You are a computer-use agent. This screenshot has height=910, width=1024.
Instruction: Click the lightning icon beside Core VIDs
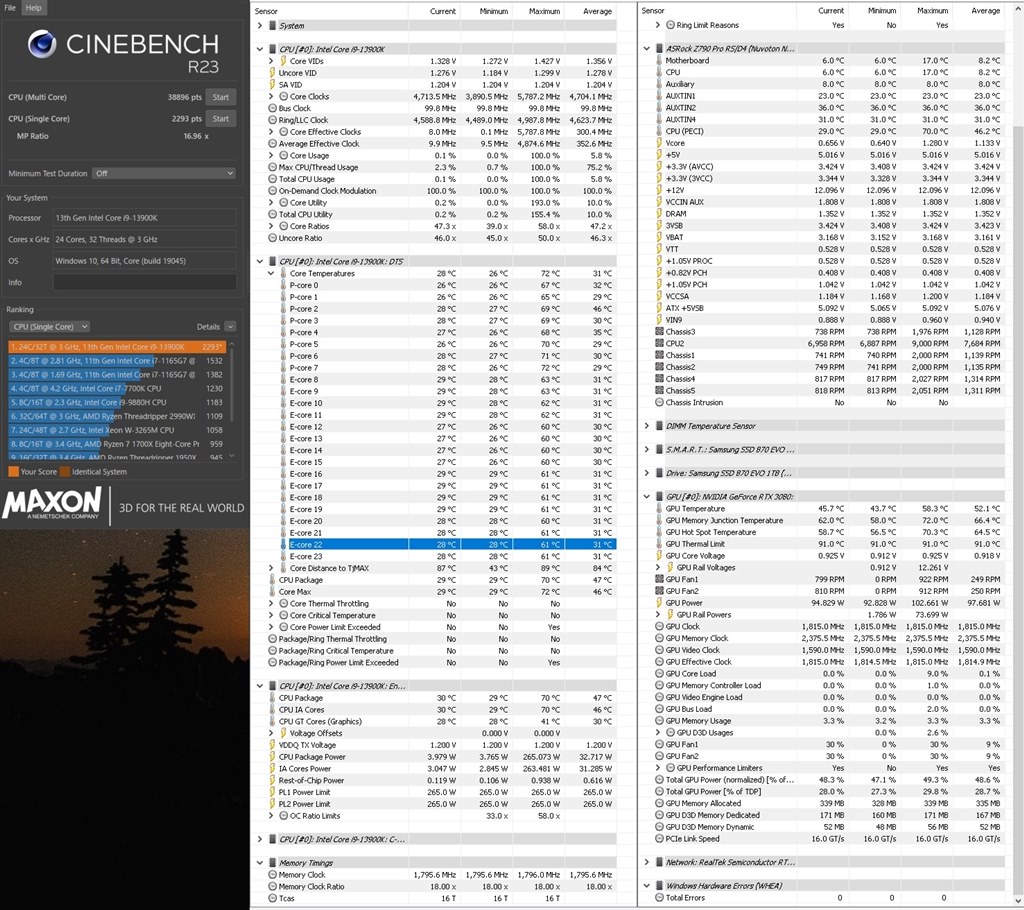click(283, 61)
